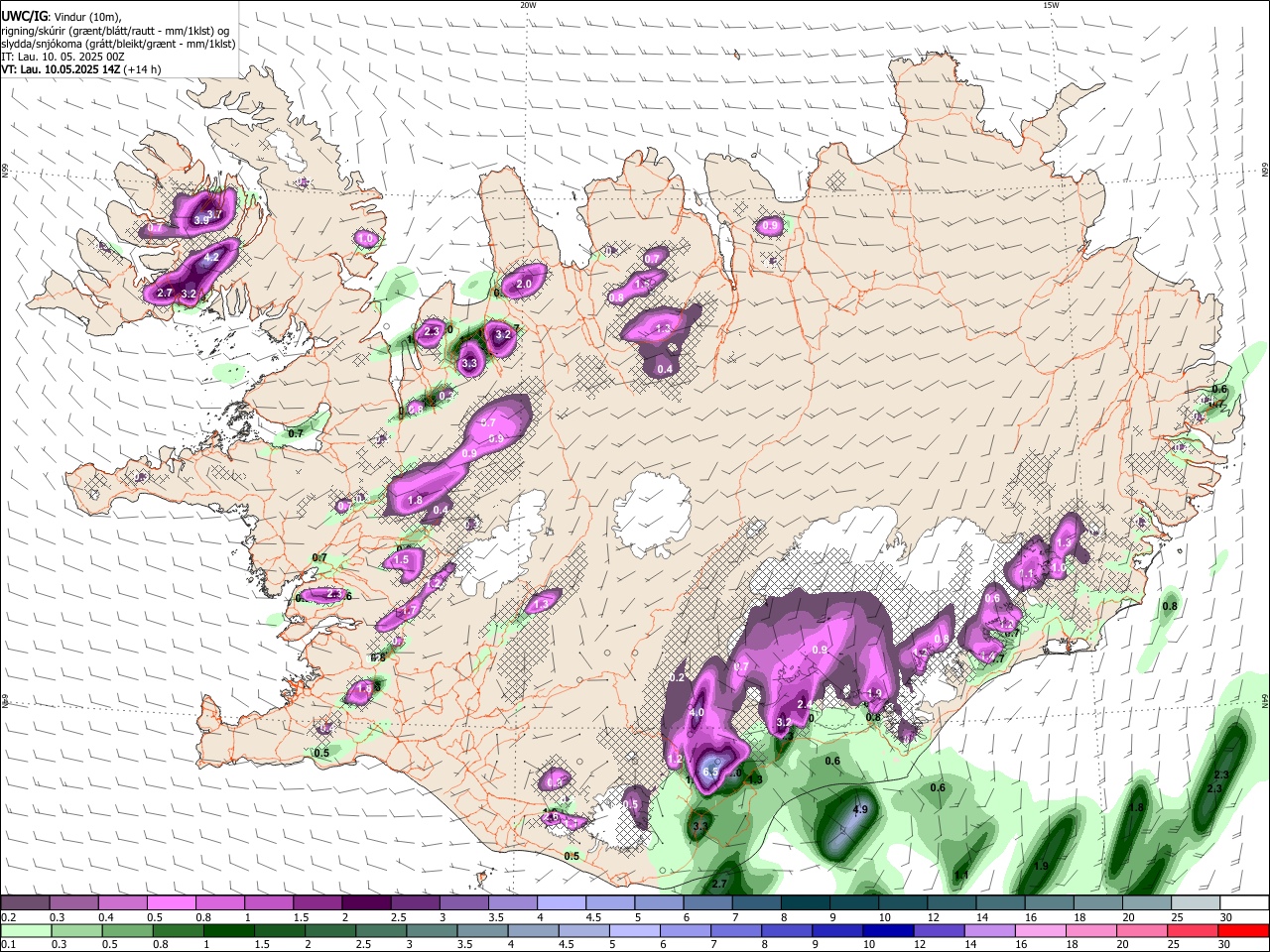Select the bright pink 0.5 snow legend swatch

[x=172, y=903]
